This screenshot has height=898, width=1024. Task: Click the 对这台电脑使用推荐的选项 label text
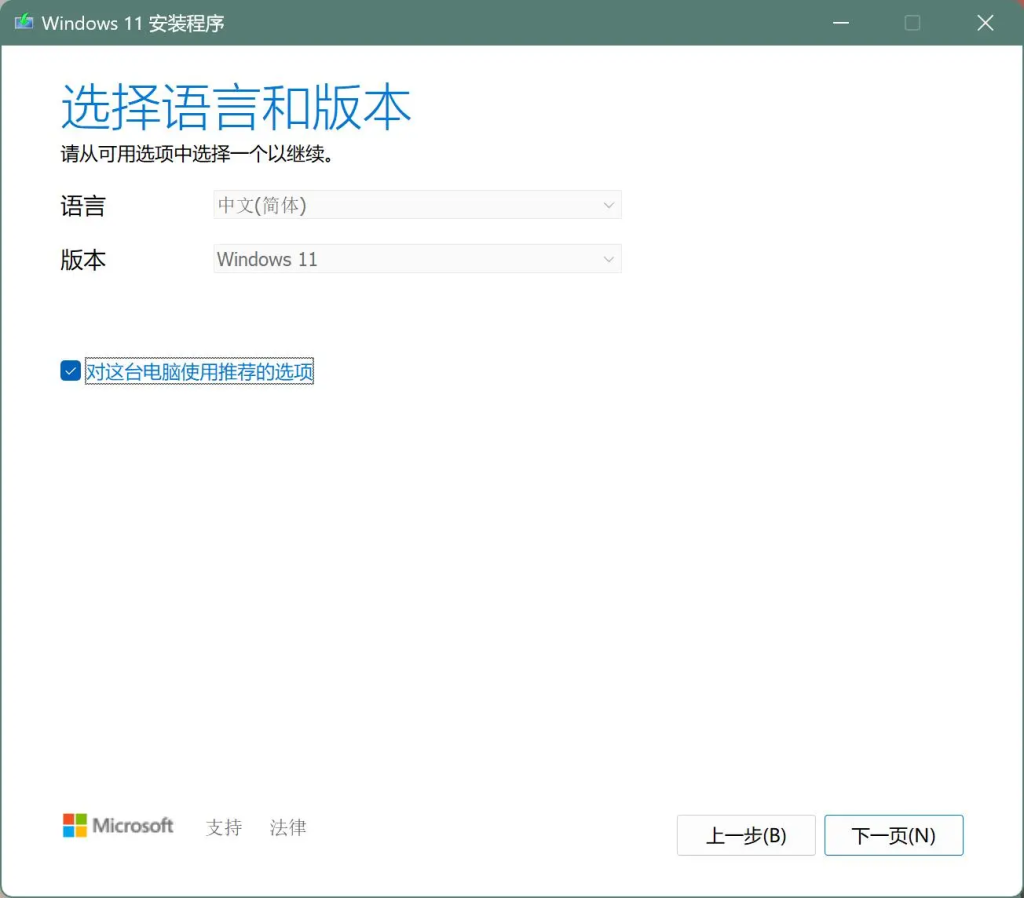coord(199,372)
